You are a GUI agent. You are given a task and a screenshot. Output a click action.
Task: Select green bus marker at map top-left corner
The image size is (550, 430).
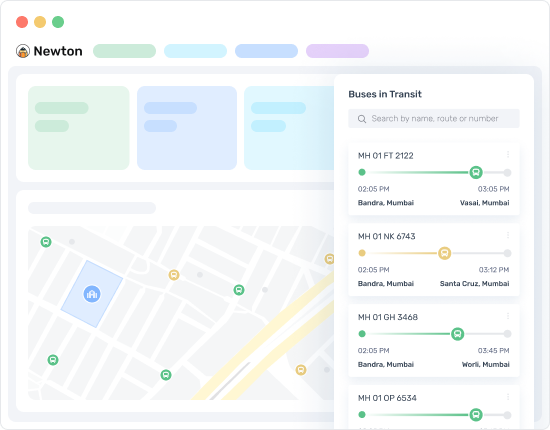coord(46,242)
